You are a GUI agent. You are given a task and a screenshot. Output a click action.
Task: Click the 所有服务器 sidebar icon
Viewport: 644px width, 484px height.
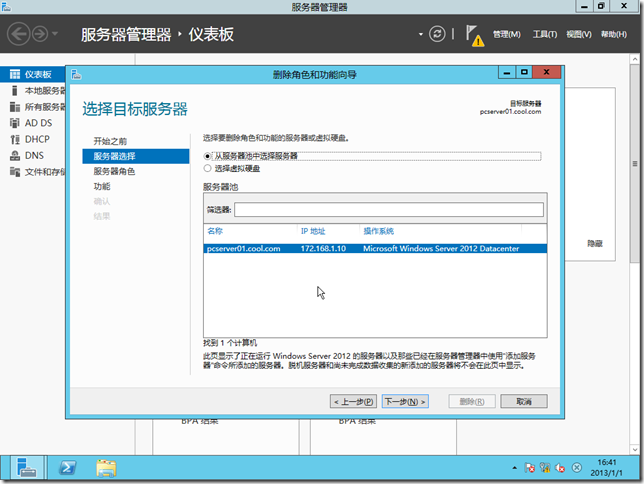[x=15, y=107]
